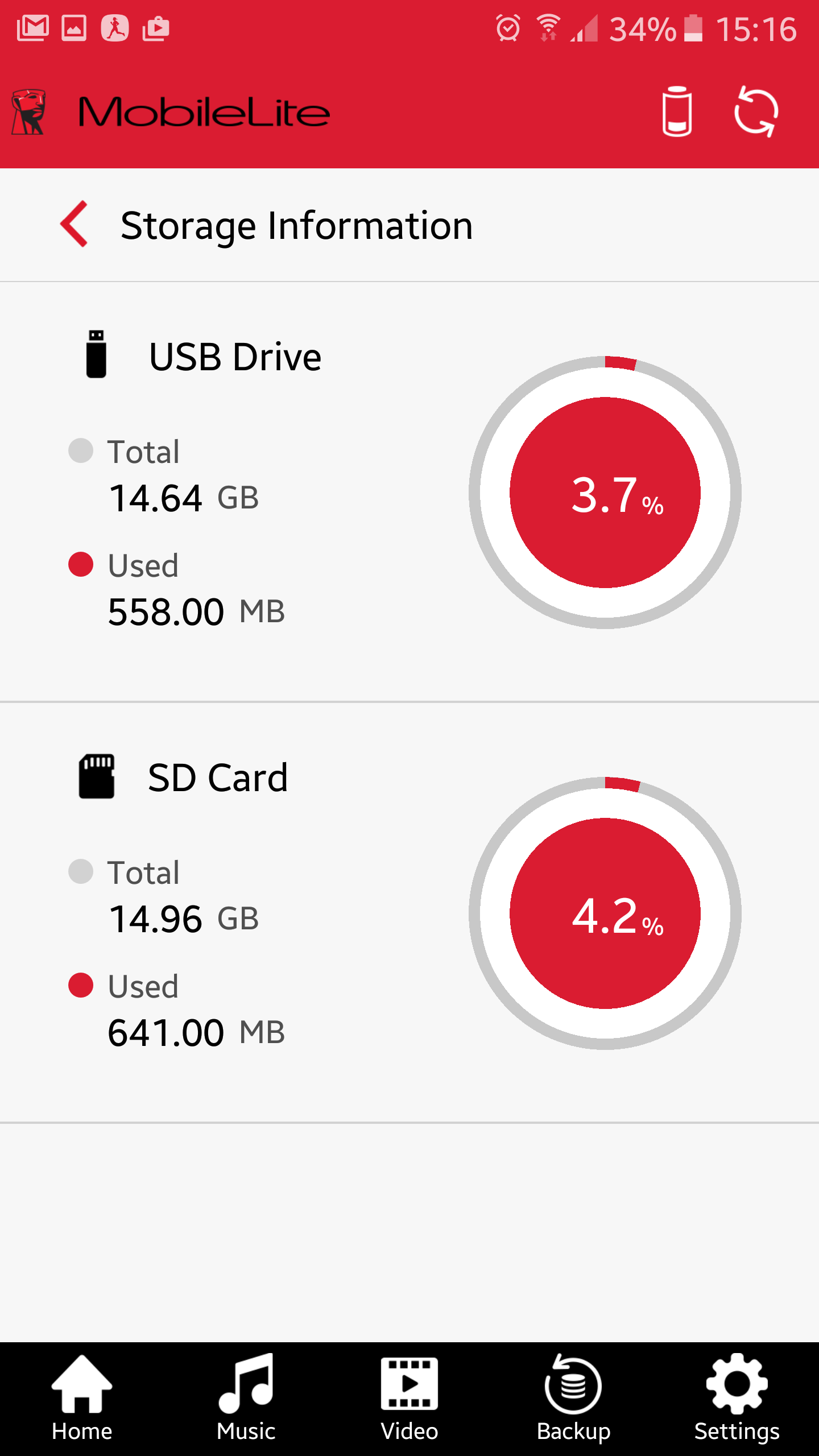Tap the SD Card 4.2% usage circle
This screenshot has width=819, height=1456.
pos(605,913)
